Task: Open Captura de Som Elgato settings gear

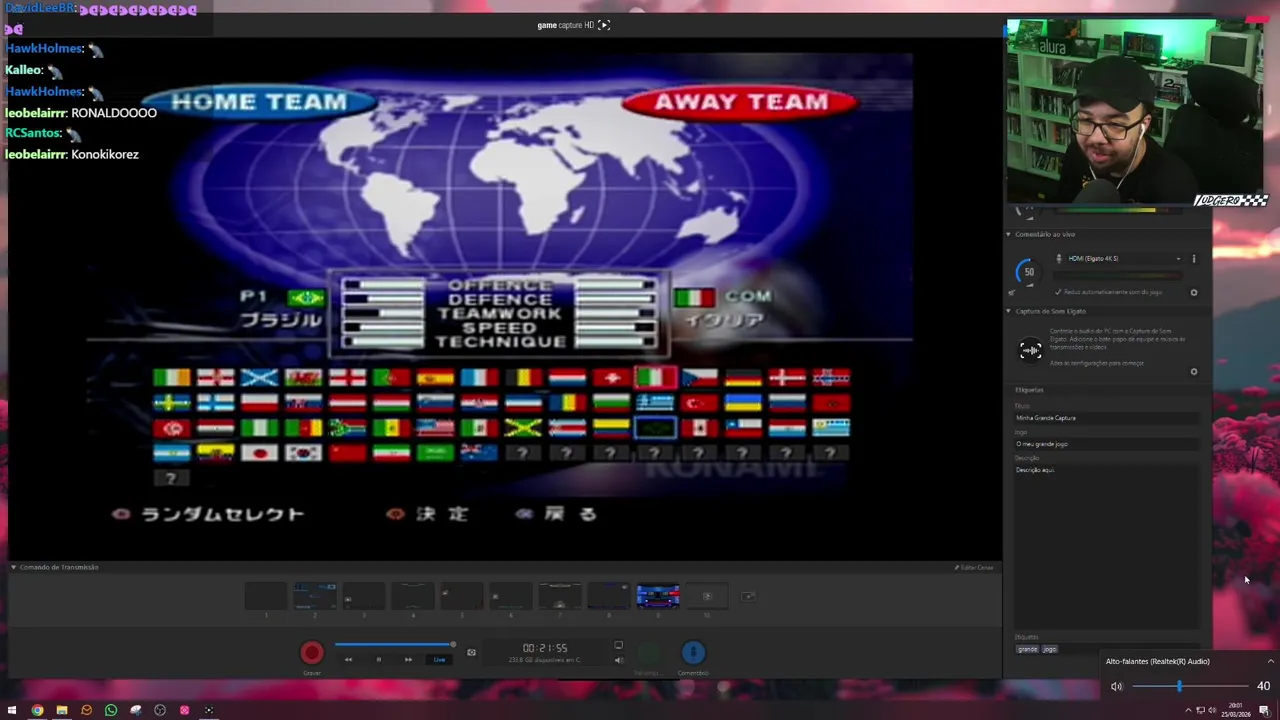Action: pyautogui.click(x=1193, y=372)
